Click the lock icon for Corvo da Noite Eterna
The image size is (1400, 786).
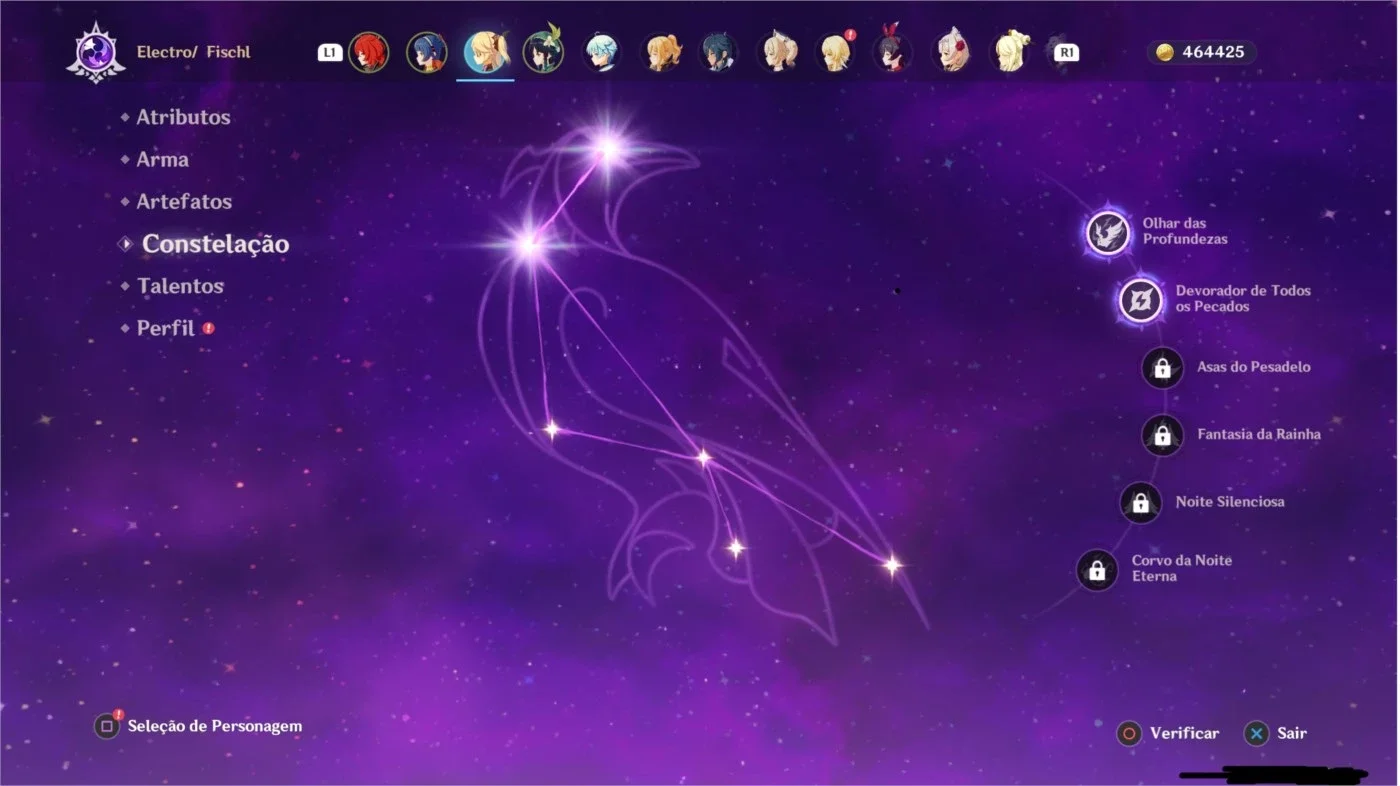click(x=1097, y=570)
